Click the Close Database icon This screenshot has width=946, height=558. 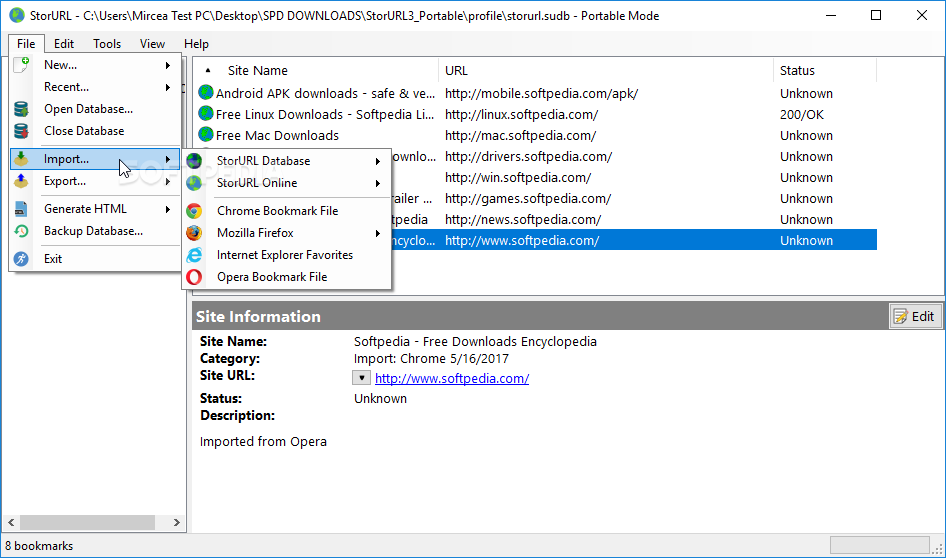[21, 131]
